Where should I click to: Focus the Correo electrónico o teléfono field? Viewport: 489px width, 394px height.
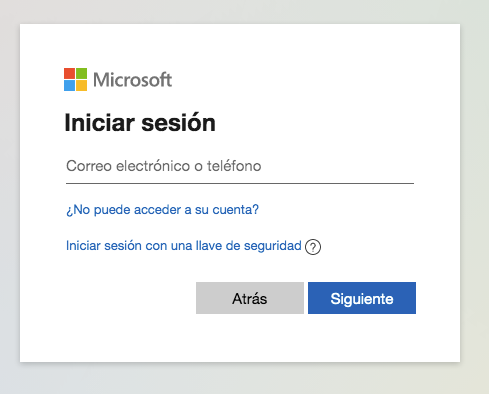click(240, 166)
